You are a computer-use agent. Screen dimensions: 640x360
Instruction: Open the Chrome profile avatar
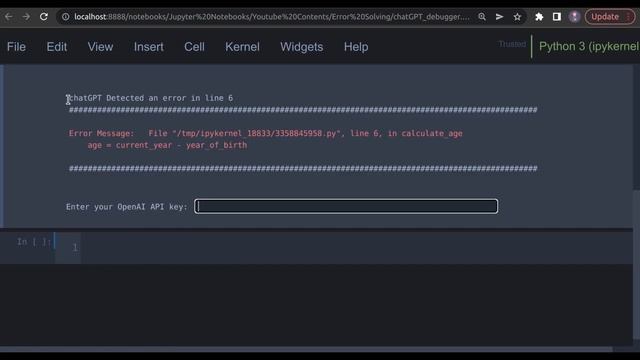click(x=575, y=17)
